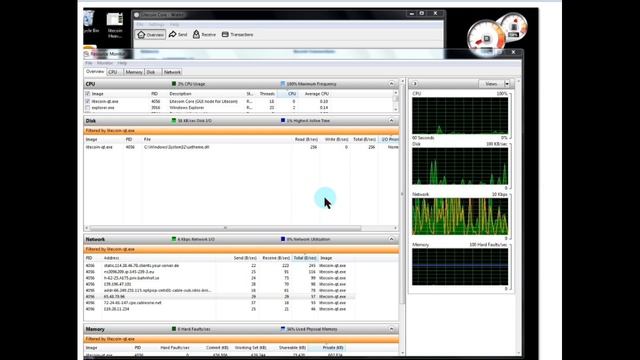
Task: Open Send in the Litecoin Core window
Action: coord(178,35)
